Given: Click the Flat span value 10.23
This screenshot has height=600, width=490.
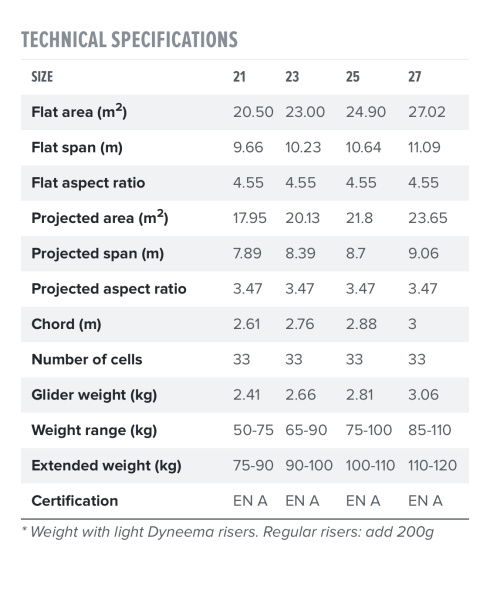Looking at the screenshot, I should click(x=303, y=147).
